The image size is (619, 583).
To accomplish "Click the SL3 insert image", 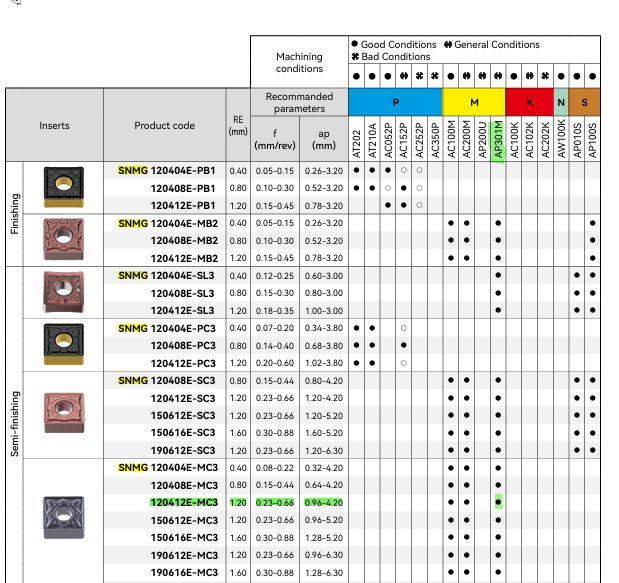I will pyautogui.click(x=64, y=292).
